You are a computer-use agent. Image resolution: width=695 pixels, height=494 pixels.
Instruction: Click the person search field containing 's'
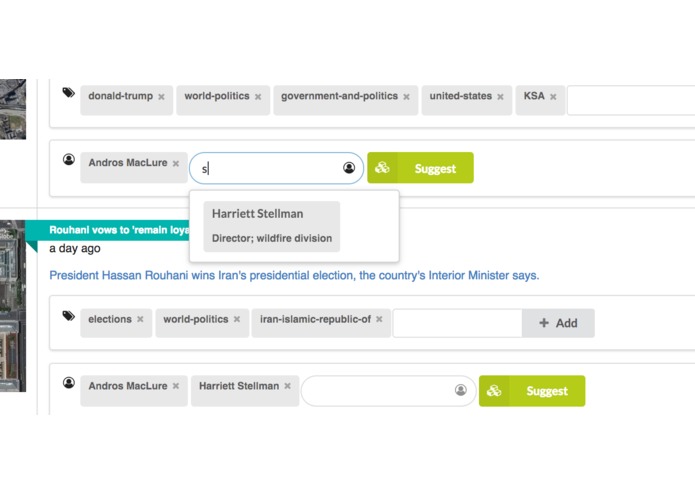(x=277, y=168)
